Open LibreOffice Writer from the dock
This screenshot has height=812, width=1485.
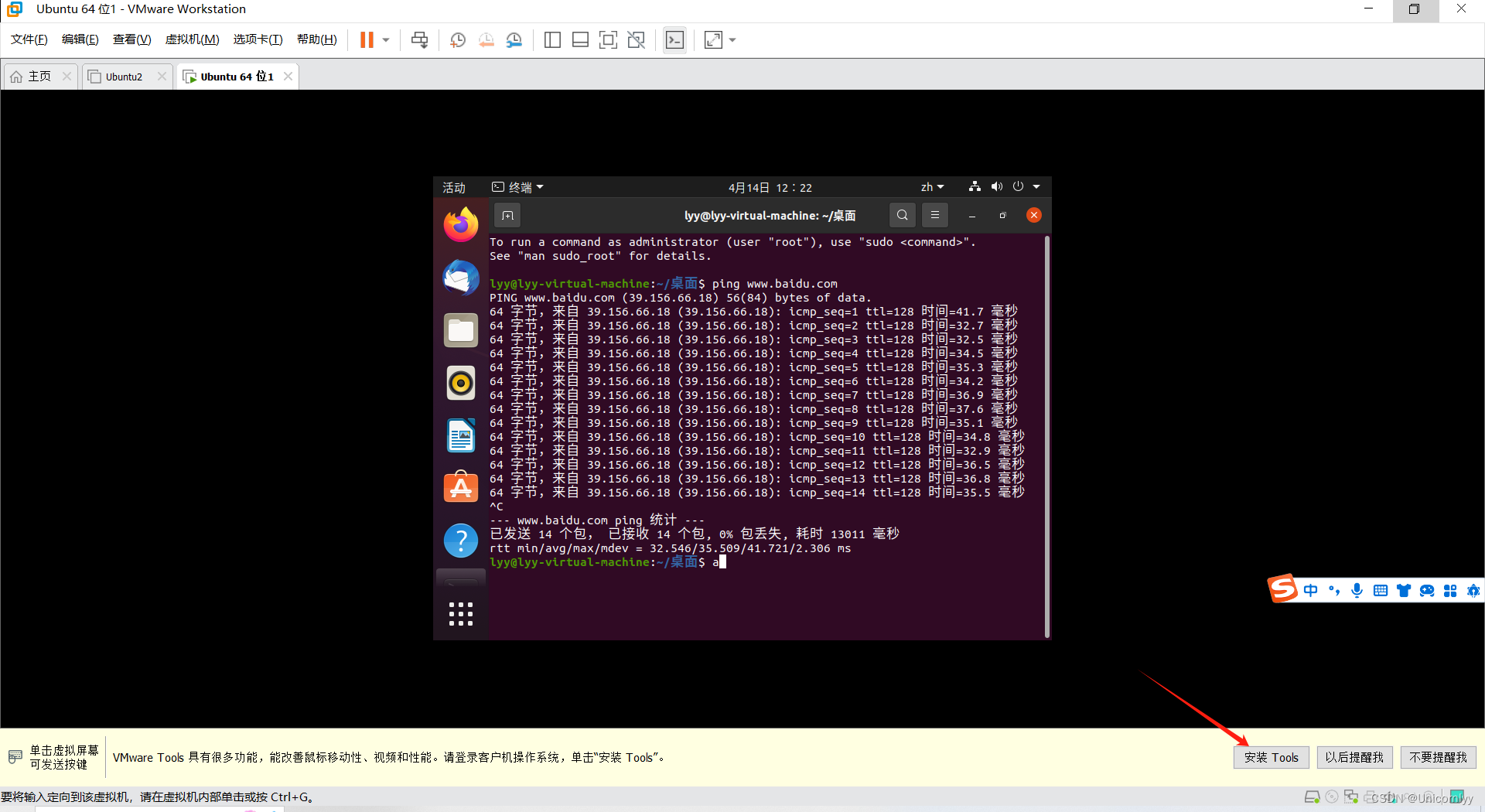[x=461, y=435]
